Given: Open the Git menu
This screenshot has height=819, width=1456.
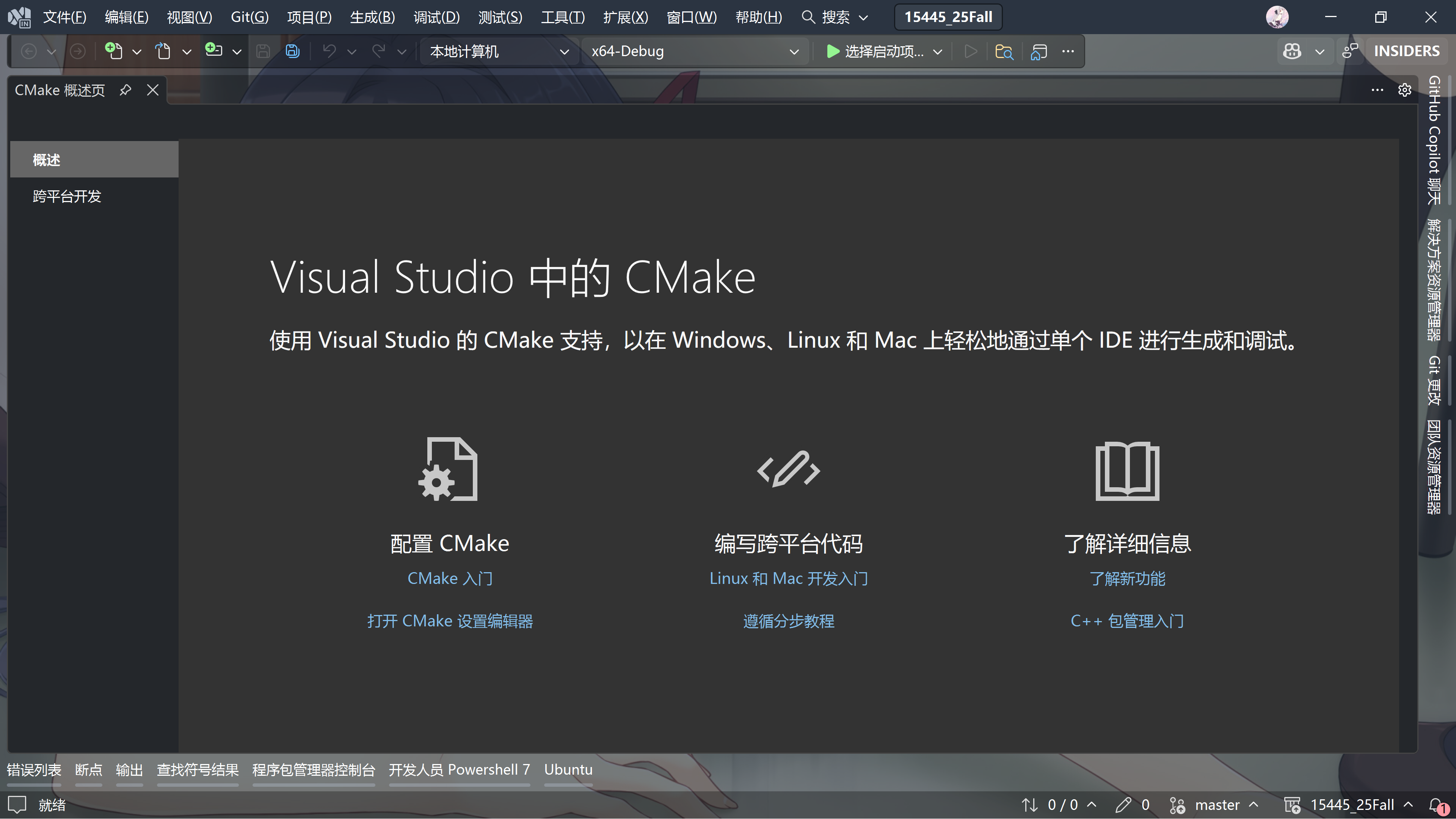Looking at the screenshot, I should tap(249, 17).
